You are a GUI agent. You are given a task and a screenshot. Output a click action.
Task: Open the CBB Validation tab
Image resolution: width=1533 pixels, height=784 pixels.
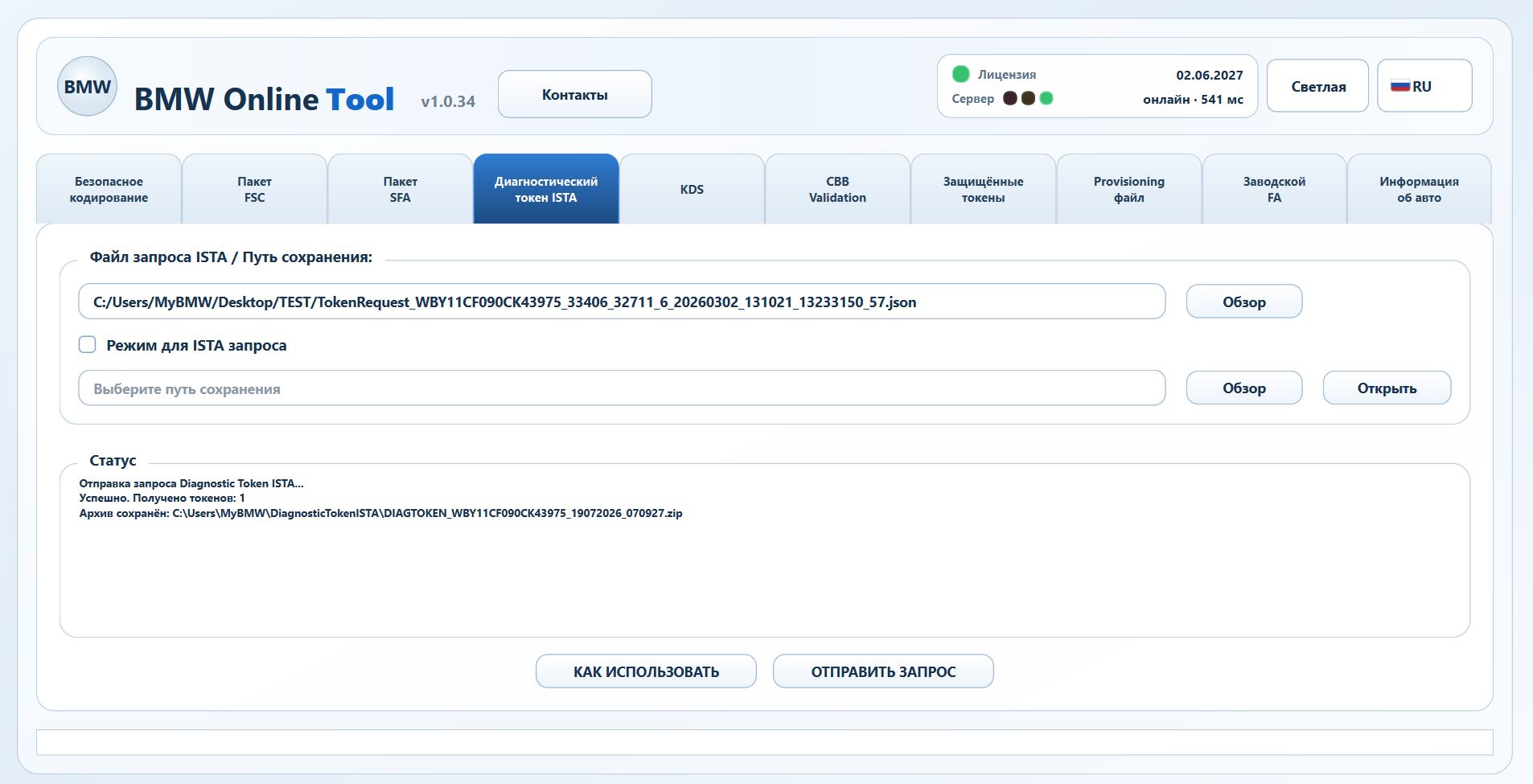point(837,190)
